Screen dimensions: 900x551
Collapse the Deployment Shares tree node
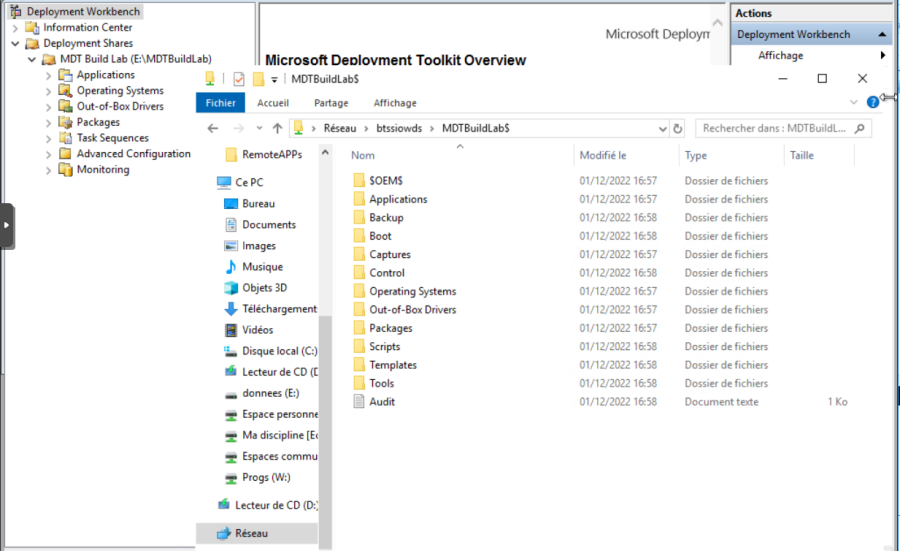click(x=15, y=44)
